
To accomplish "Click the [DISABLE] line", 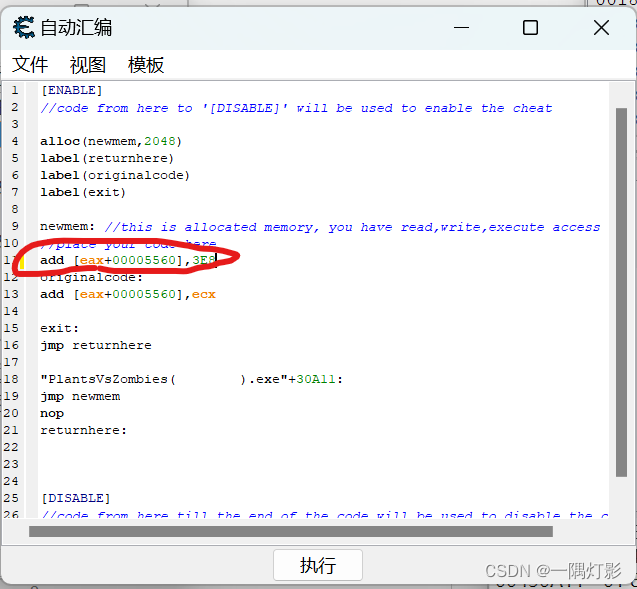I will 76,498.
